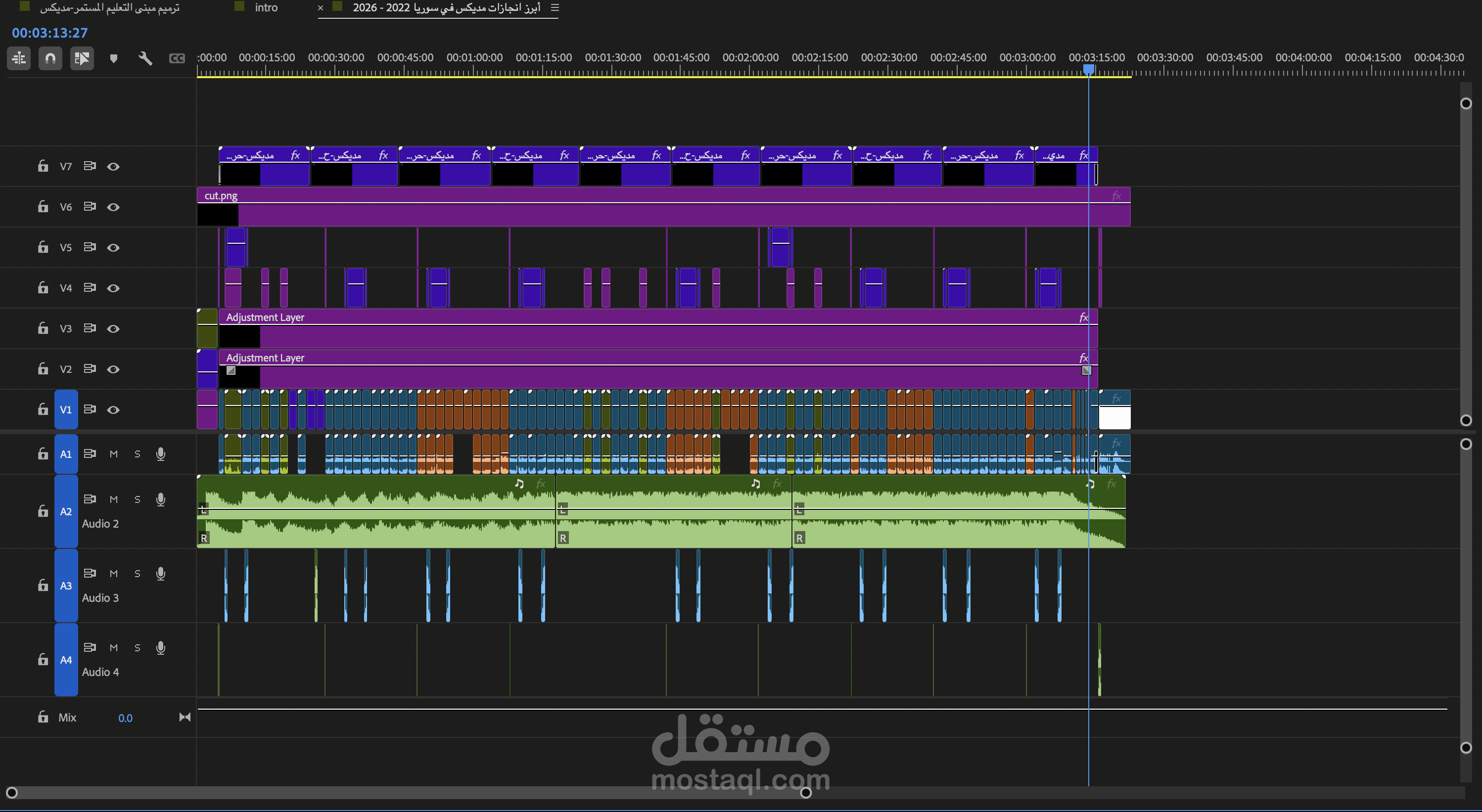The image size is (1482, 812).
Task: Toggle A3 track targeting button
Action: pyautogui.click(x=66, y=586)
